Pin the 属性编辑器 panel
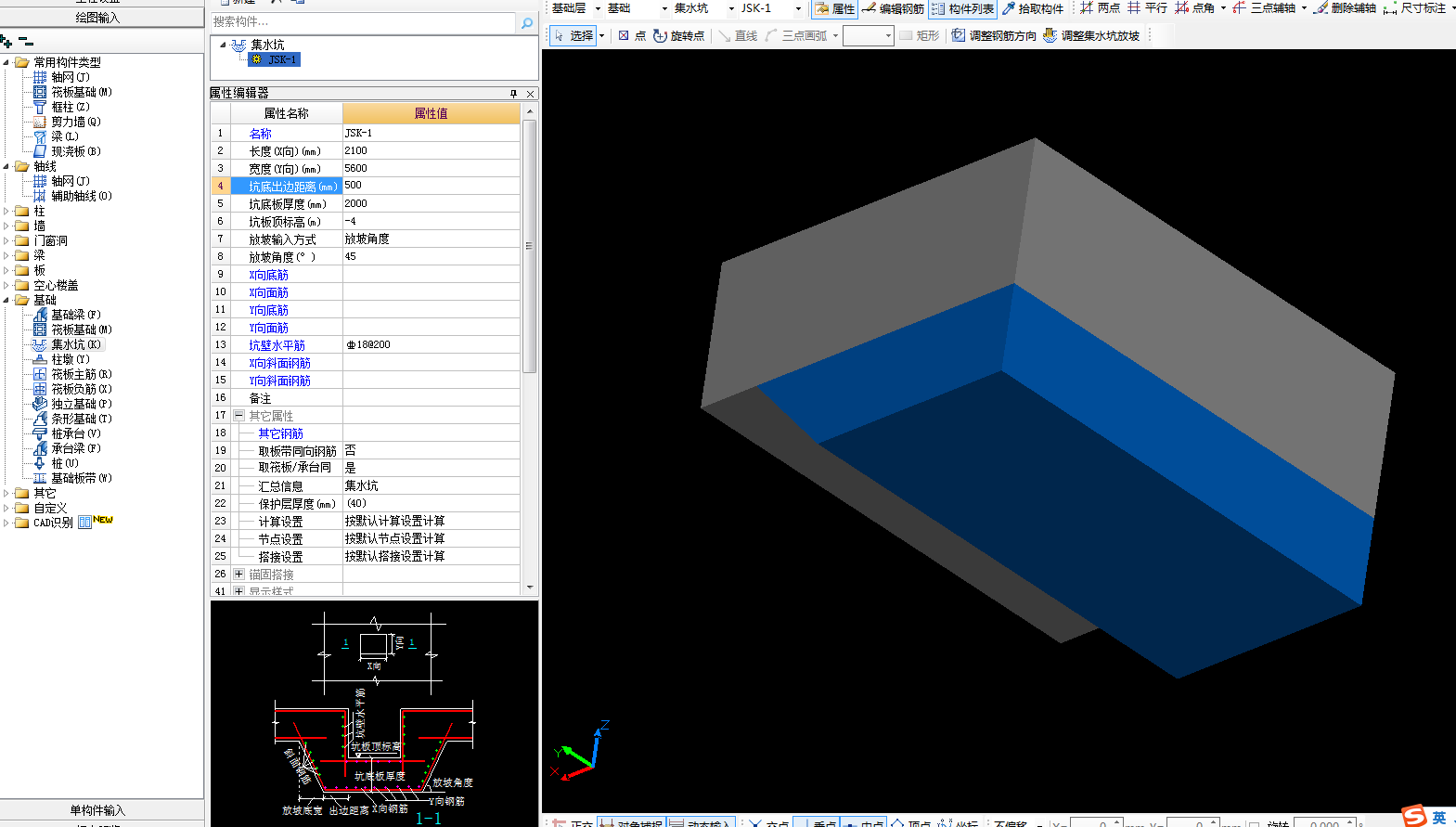Image resolution: width=1456 pixels, height=827 pixels. (513, 94)
